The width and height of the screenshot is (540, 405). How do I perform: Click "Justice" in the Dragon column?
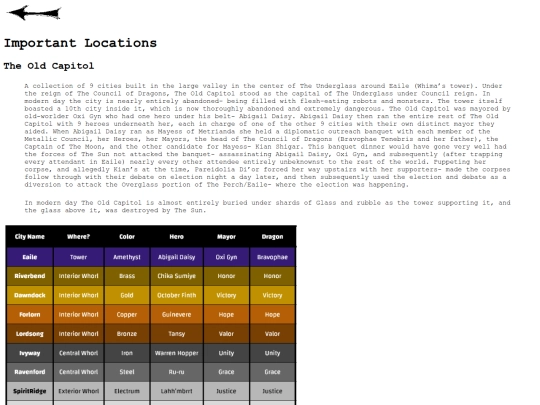coord(272,391)
